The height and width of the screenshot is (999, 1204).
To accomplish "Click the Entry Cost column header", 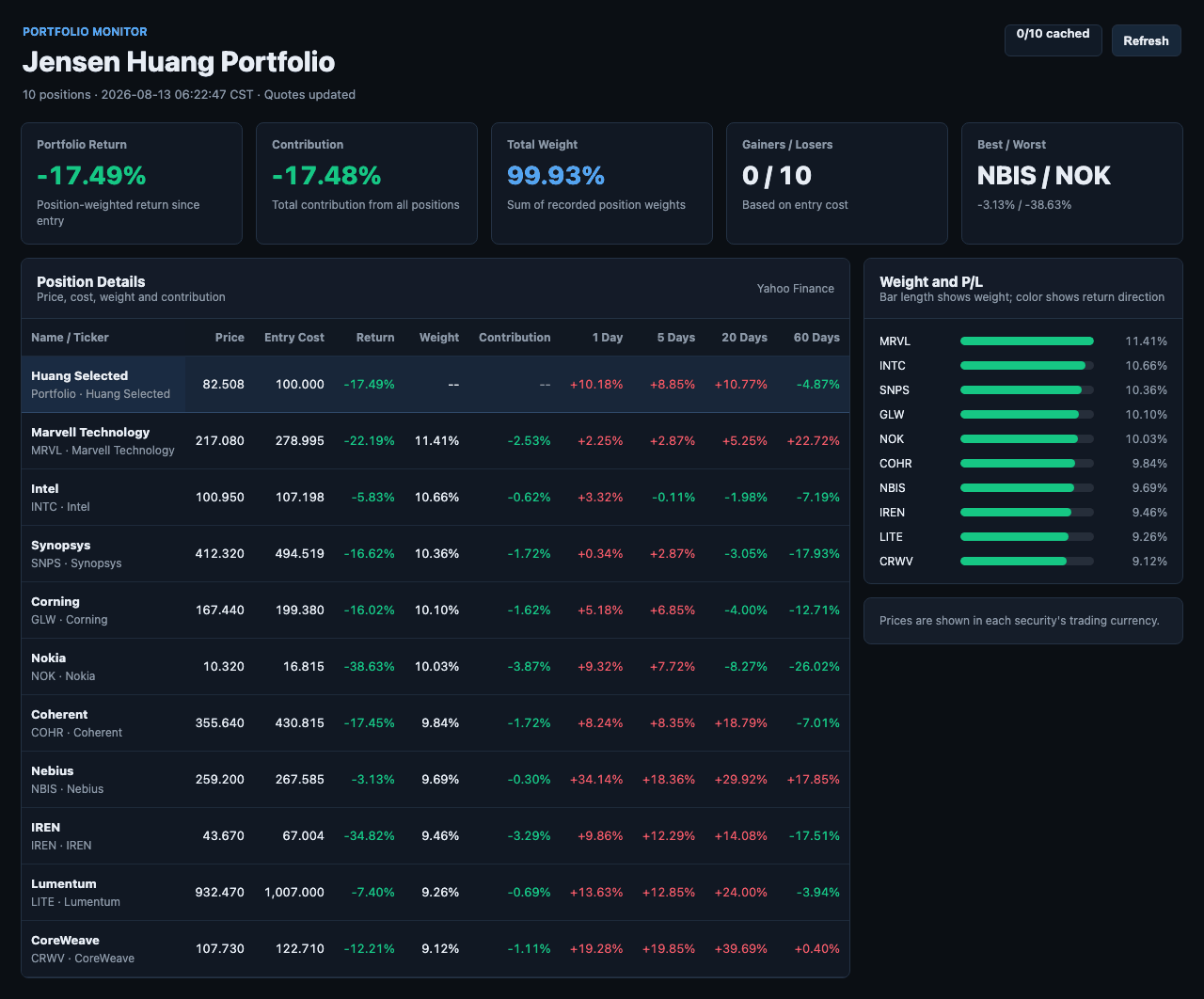I will (x=294, y=337).
